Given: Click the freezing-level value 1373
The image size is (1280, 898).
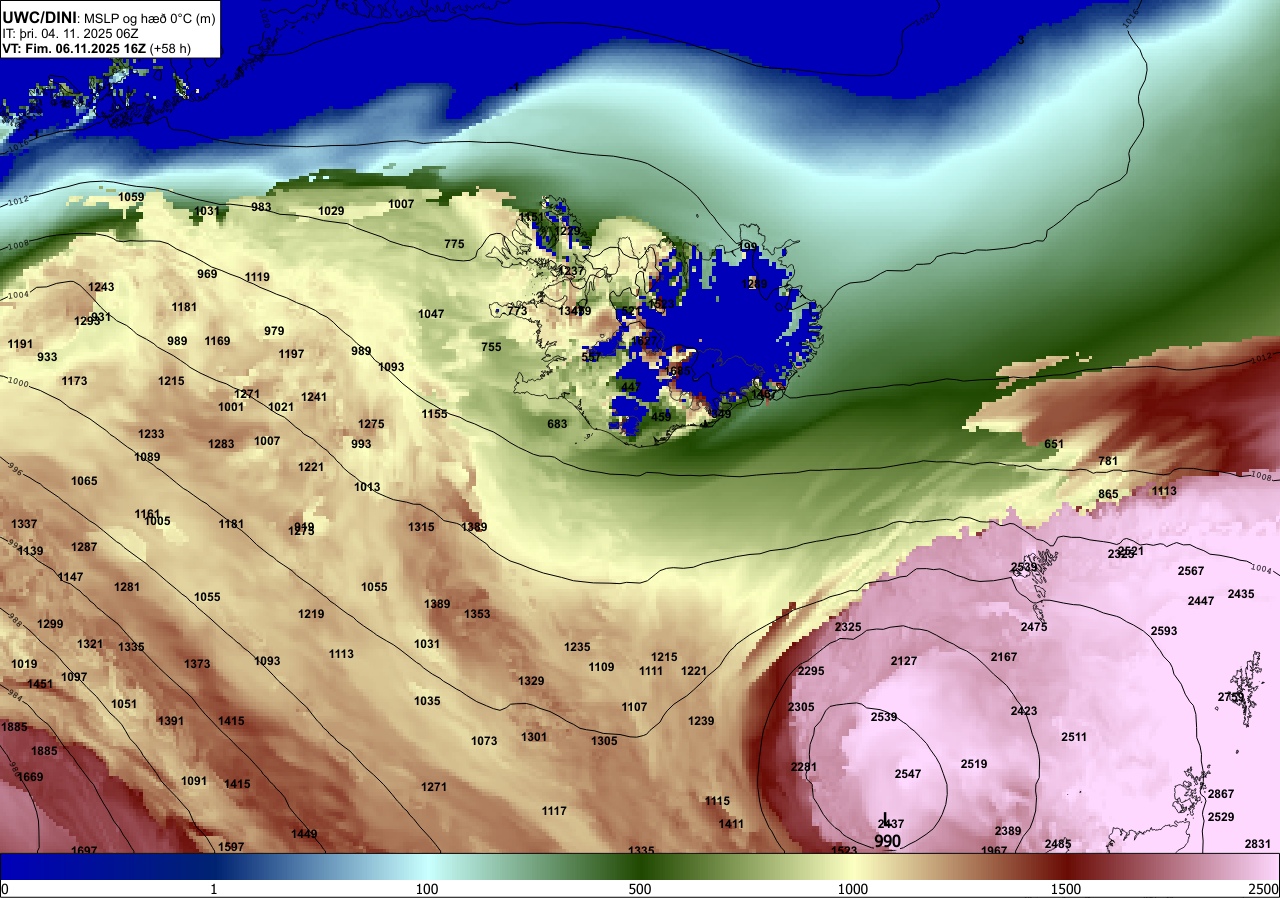Looking at the screenshot, I should click(x=197, y=664).
